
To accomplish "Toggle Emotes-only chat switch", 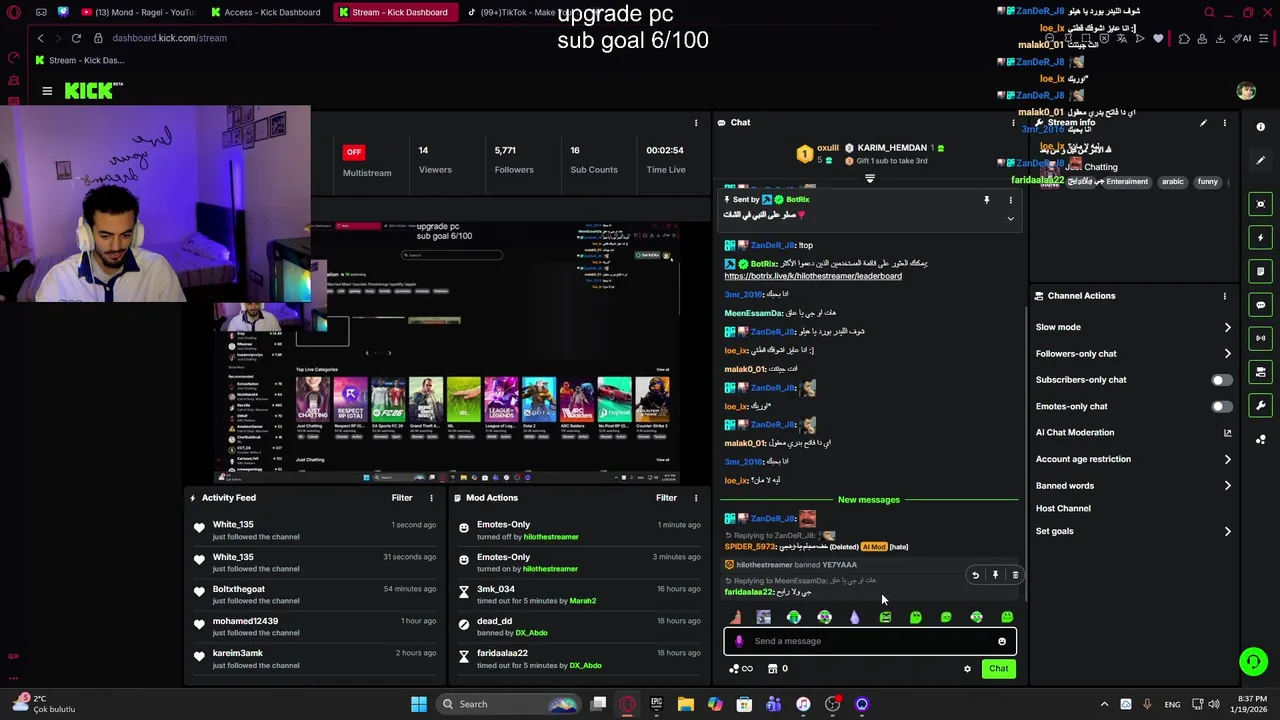I will 1221,406.
